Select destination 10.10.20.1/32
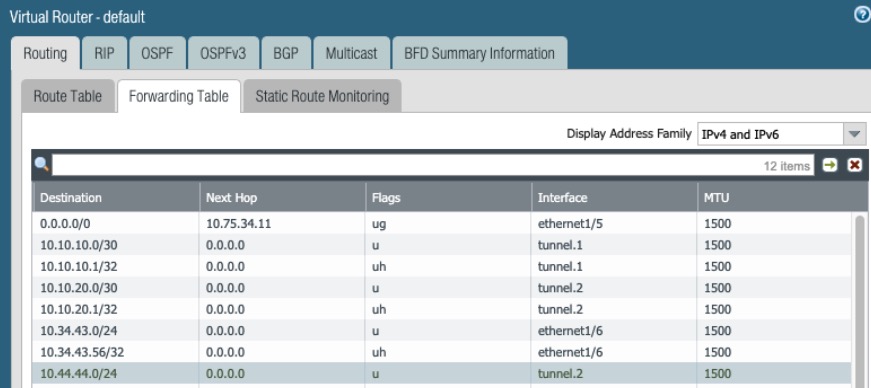Screen dimensions: 871x388 [78, 309]
